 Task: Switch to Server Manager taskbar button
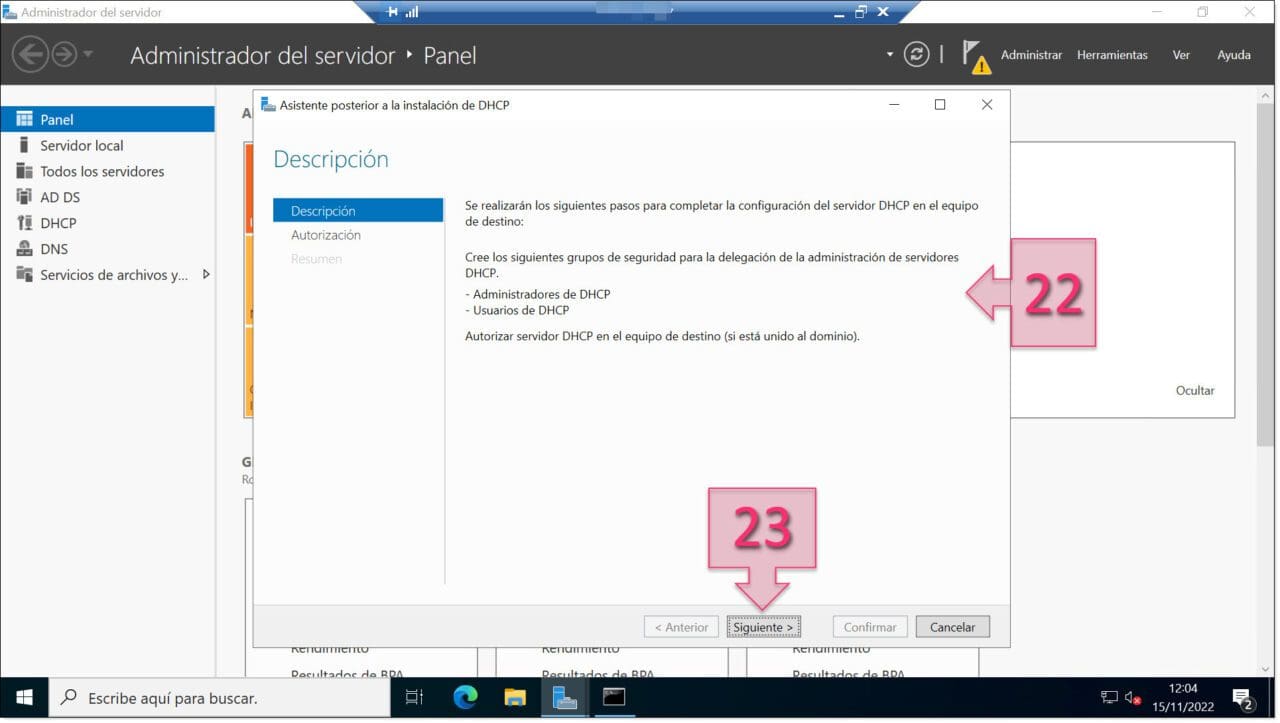pos(565,697)
